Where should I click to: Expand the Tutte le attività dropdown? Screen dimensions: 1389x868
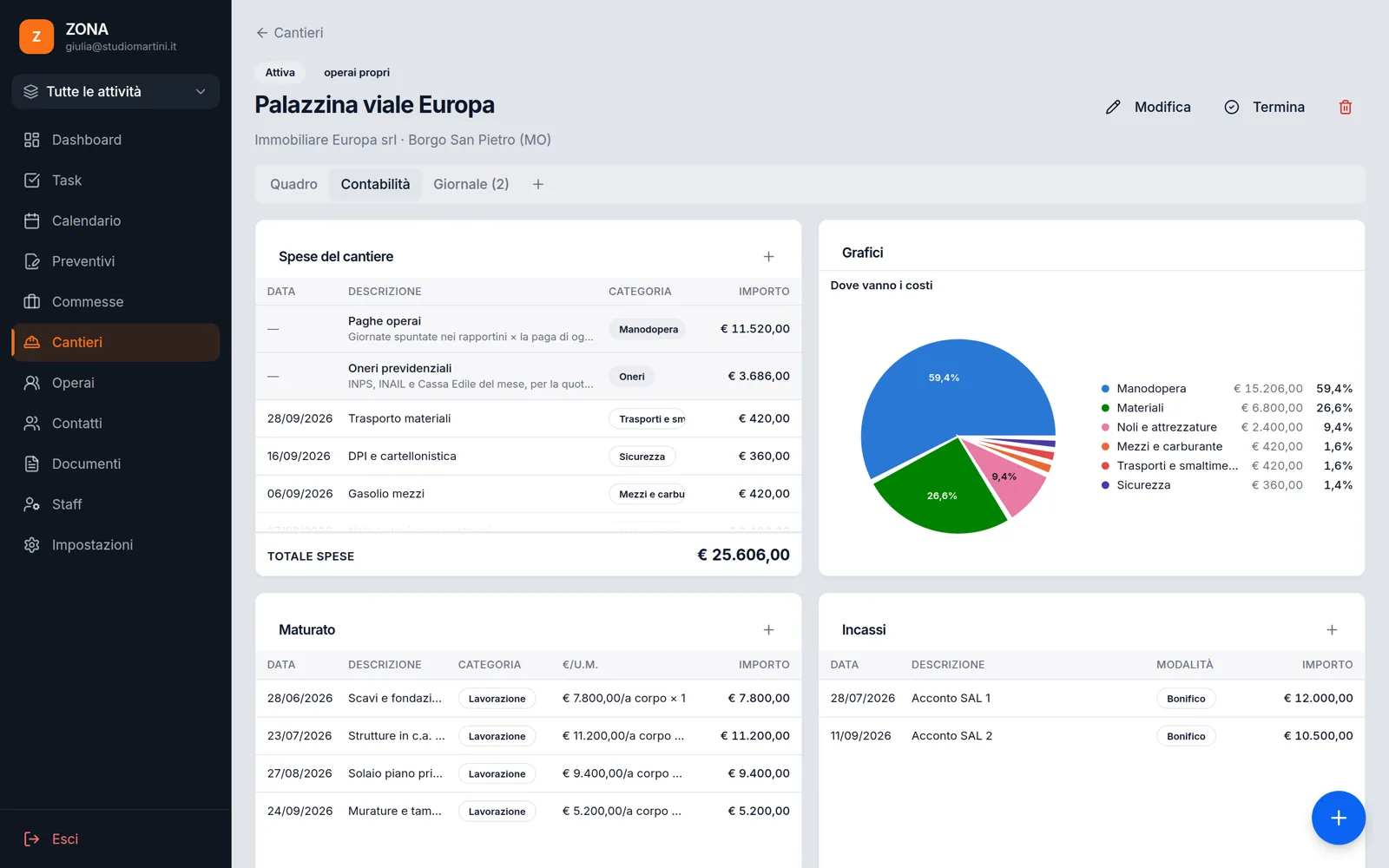[115, 92]
